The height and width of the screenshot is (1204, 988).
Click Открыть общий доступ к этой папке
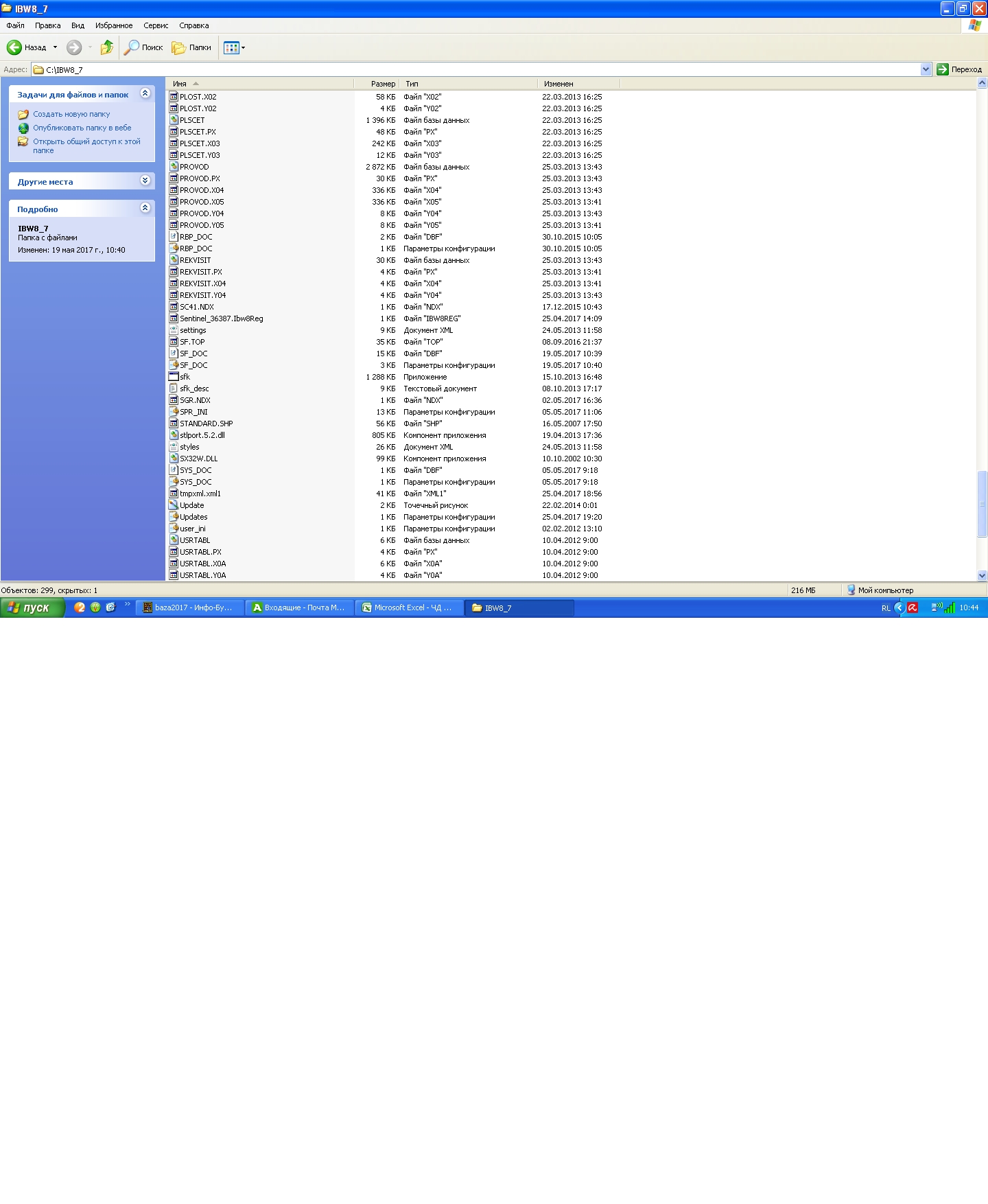point(86,146)
